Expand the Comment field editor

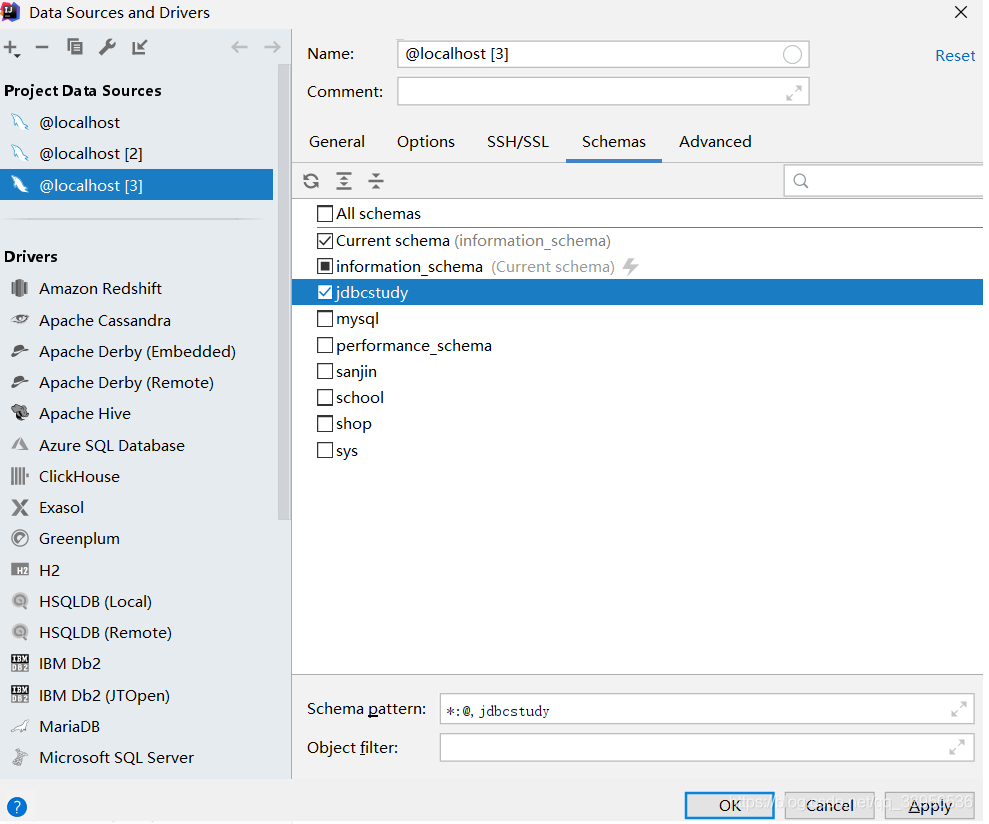794,93
